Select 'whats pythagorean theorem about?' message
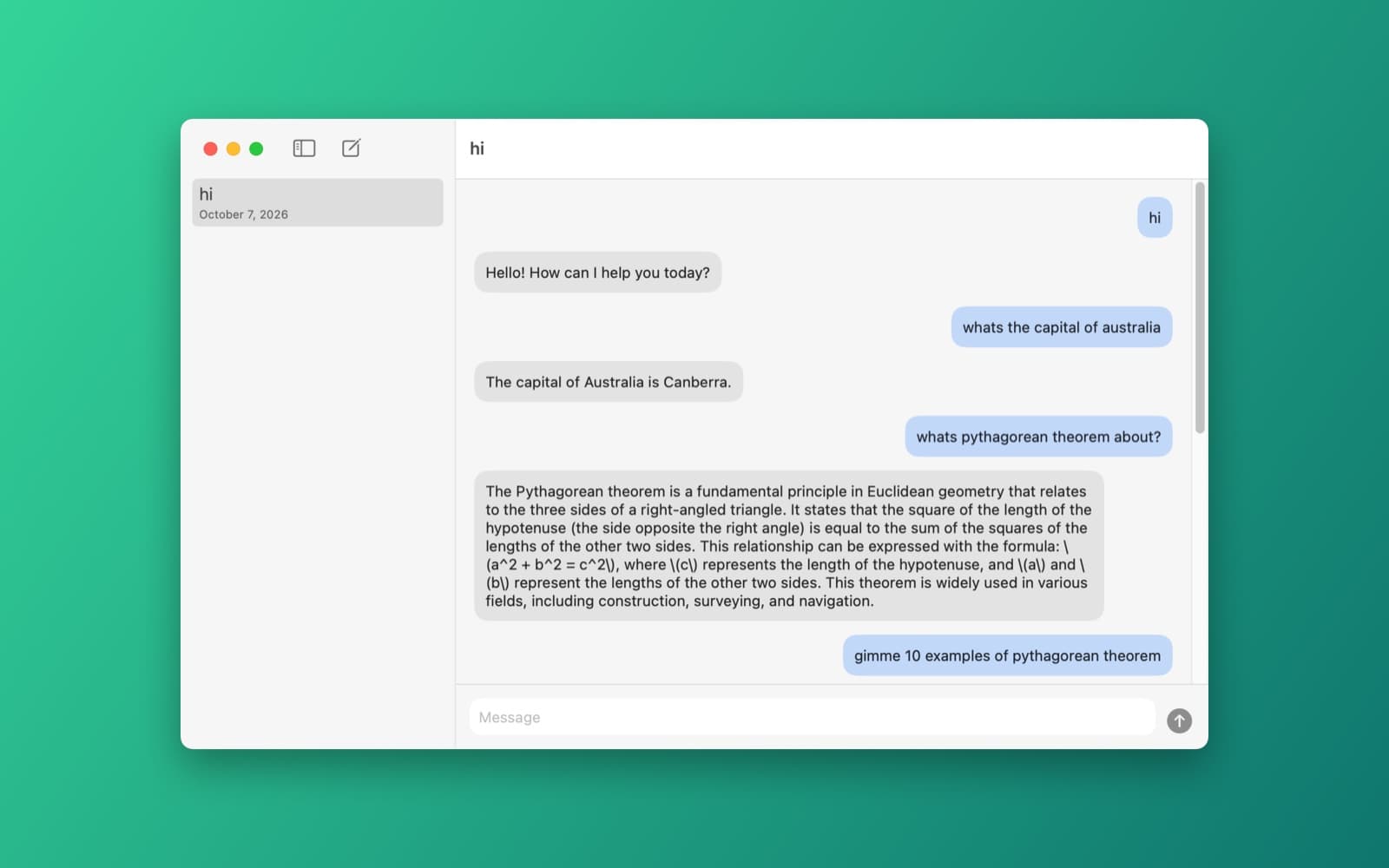 point(1038,437)
